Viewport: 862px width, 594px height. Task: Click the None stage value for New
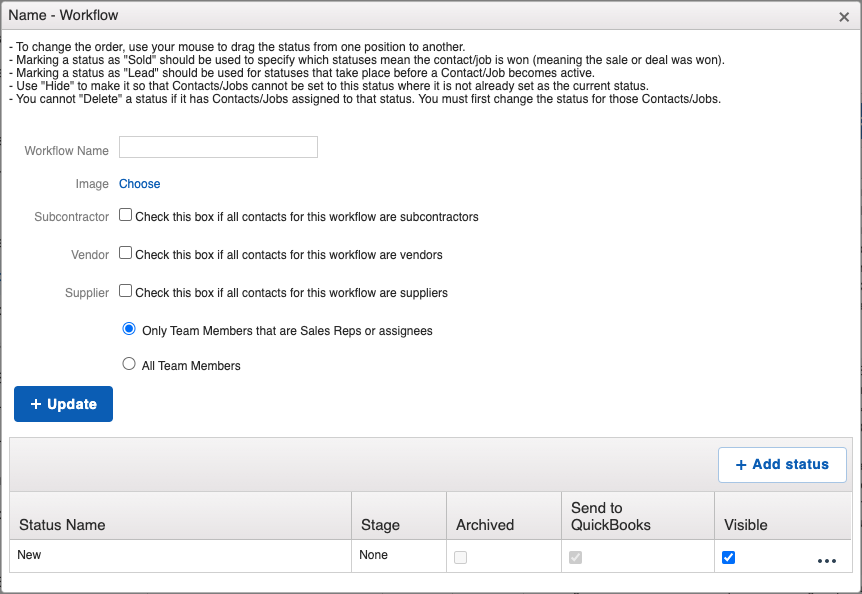tap(374, 555)
